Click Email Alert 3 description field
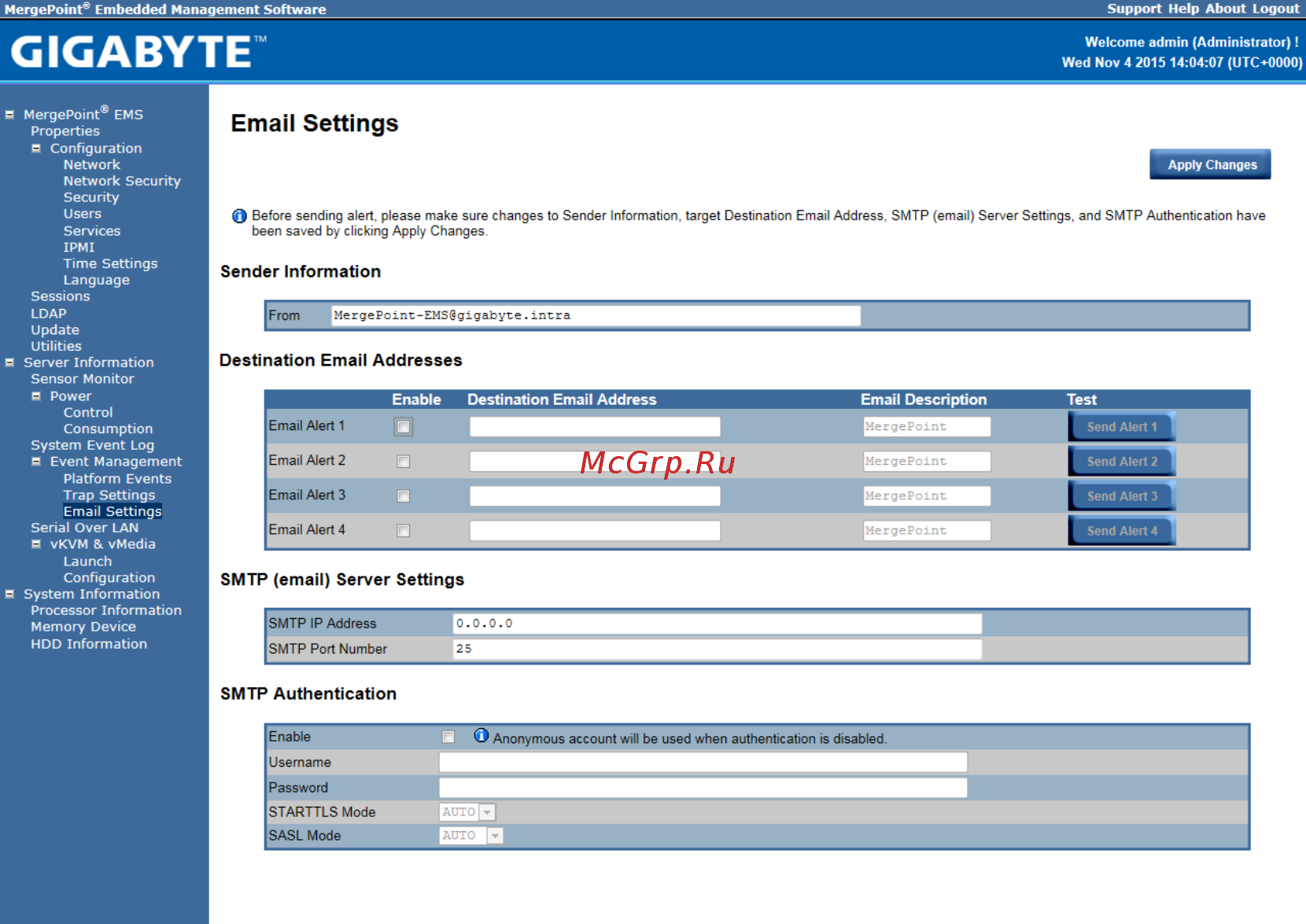Viewport: 1306px width, 924px height. (927, 496)
